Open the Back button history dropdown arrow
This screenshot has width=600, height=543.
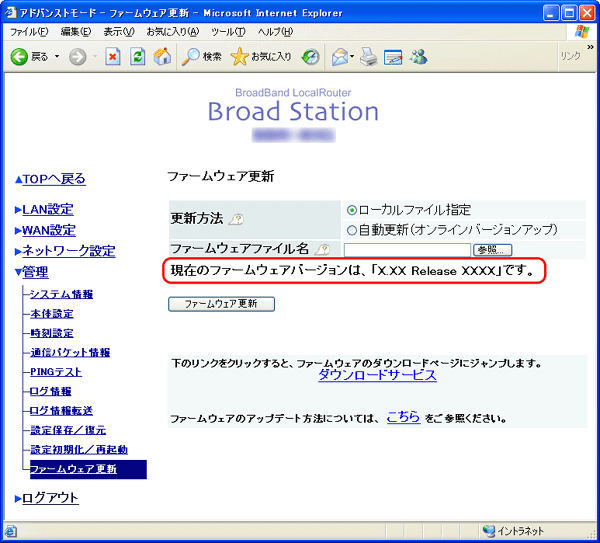coord(57,57)
